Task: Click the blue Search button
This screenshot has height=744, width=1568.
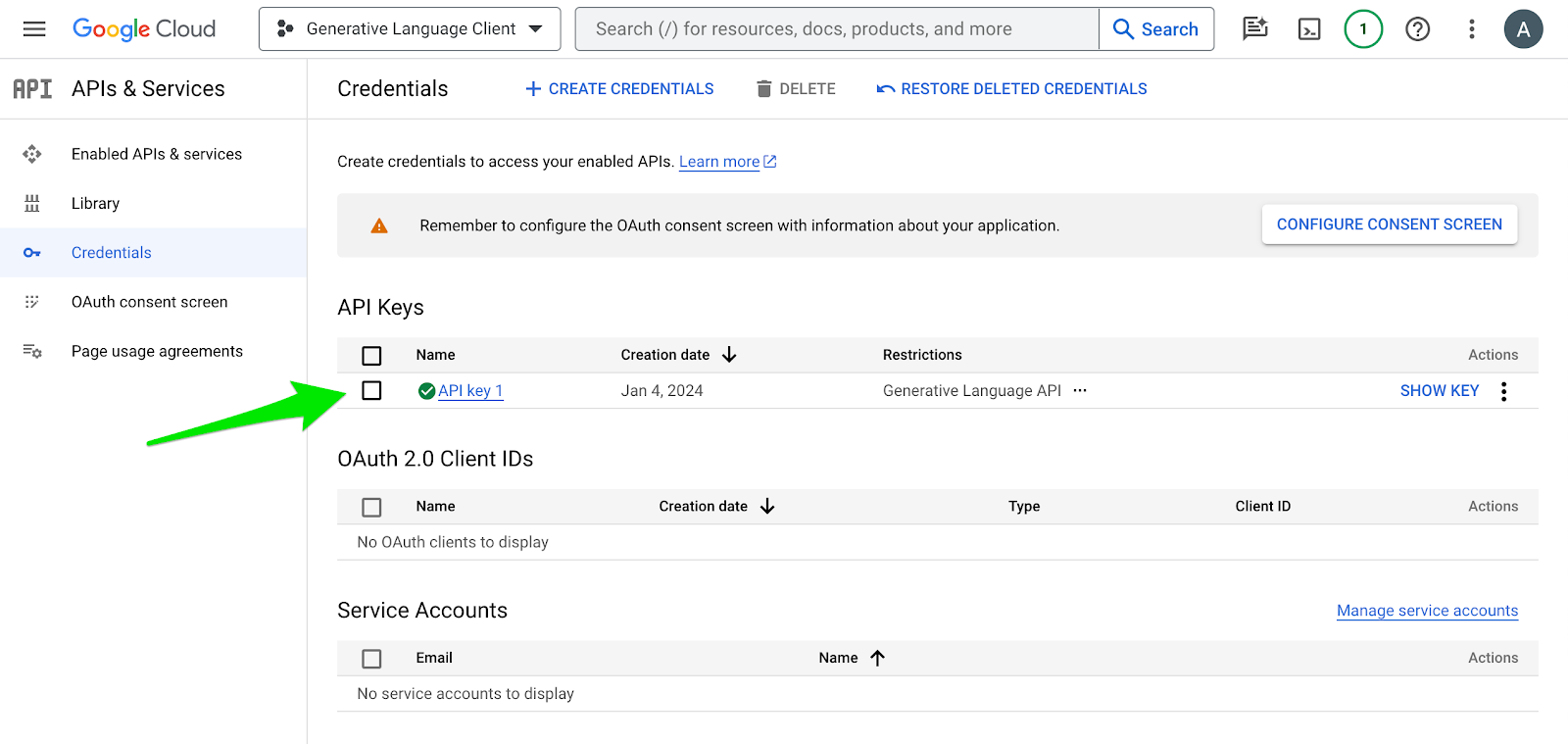Action: coord(1156,29)
